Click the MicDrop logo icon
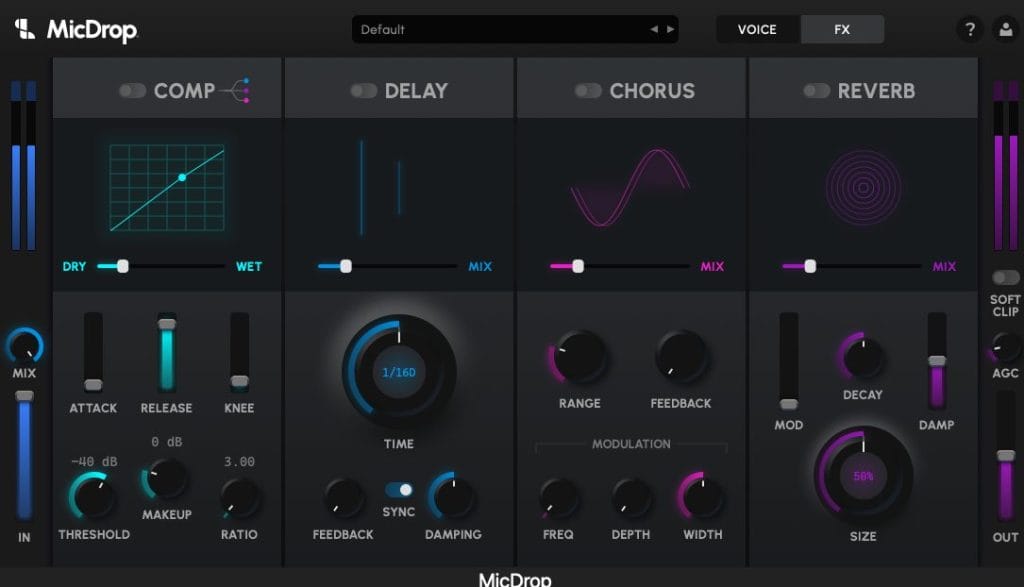 tap(25, 29)
